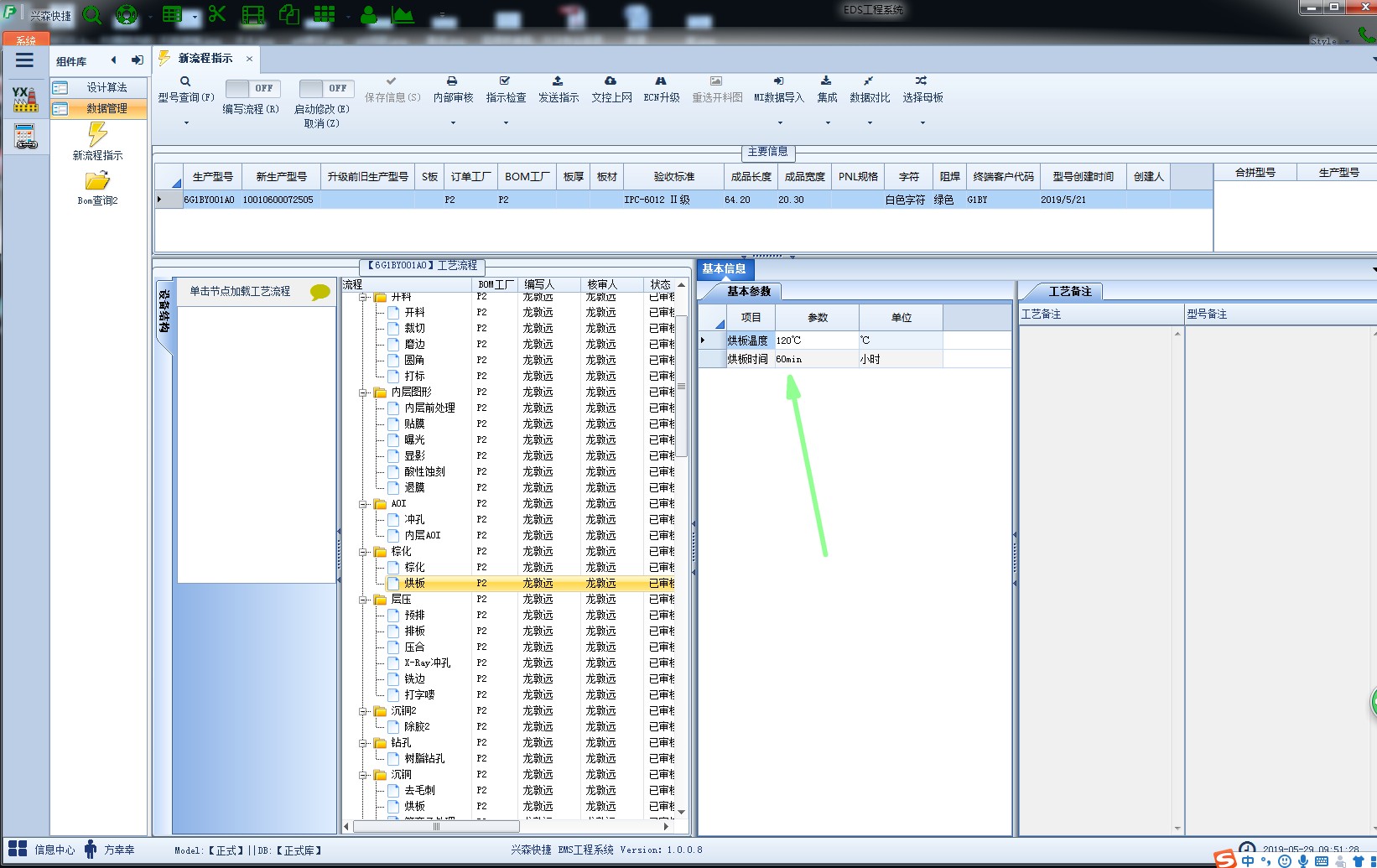Viewport: 1377px width, 868px height.
Task: Click 选择母板 shuffle toolbar icon
Action: pos(922,81)
